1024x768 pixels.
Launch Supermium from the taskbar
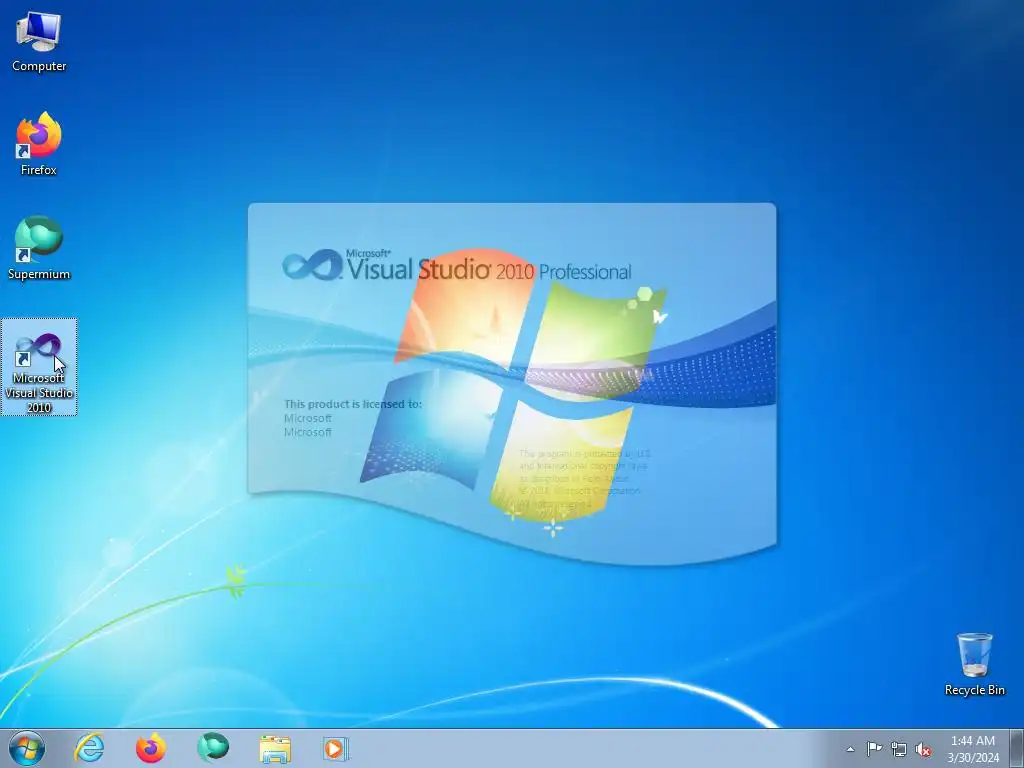[213, 748]
